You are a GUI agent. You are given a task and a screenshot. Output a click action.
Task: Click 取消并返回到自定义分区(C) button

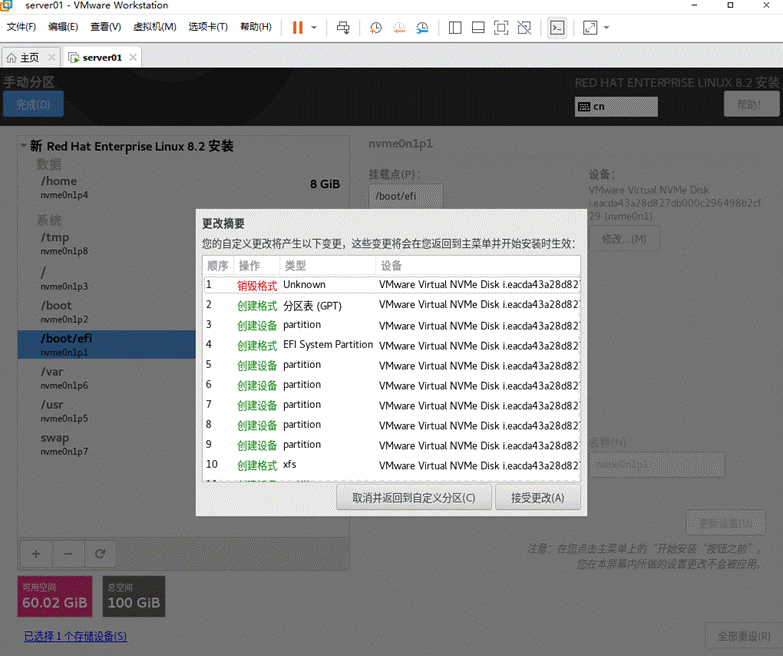tap(414, 498)
